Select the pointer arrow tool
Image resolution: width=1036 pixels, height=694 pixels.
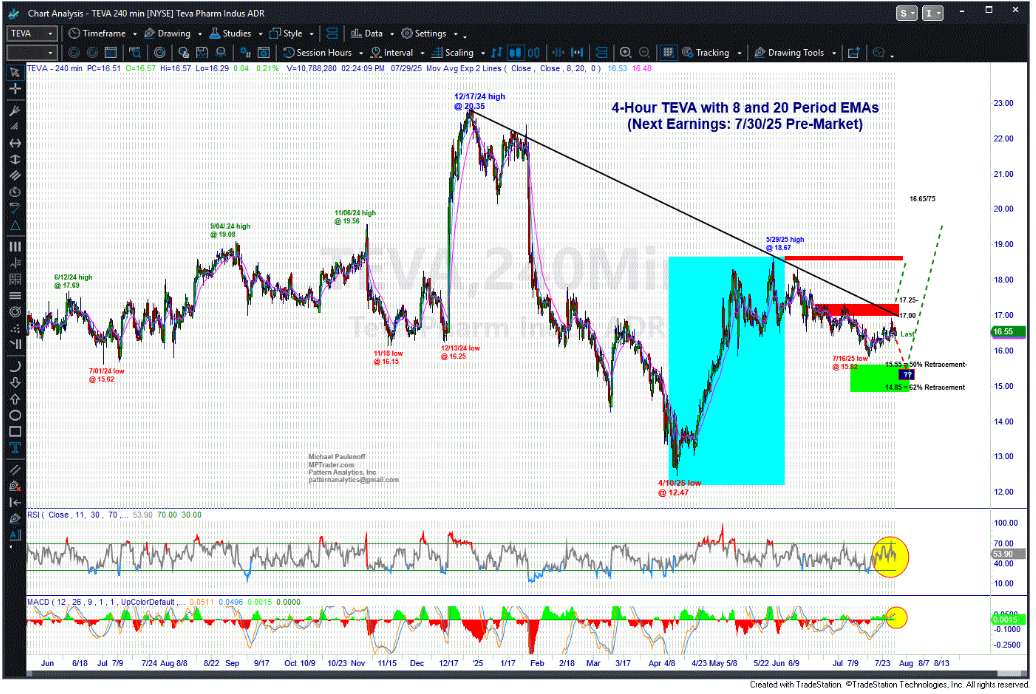pos(15,71)
